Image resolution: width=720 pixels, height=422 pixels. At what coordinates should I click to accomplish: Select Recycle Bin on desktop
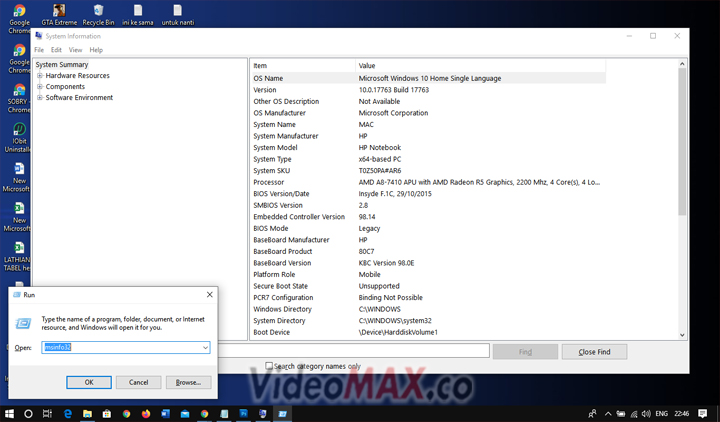[x=98, y=15]
